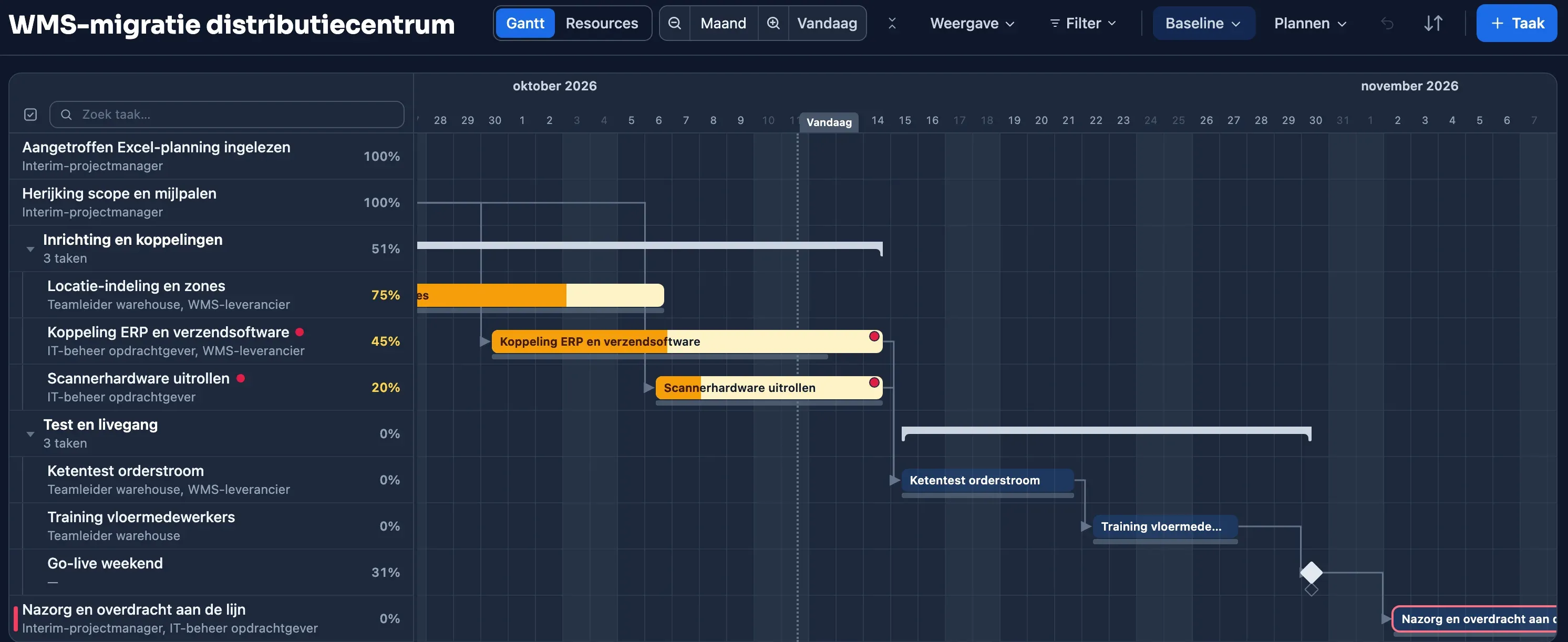Open the Filter dropdown

tap(1083, 23)
